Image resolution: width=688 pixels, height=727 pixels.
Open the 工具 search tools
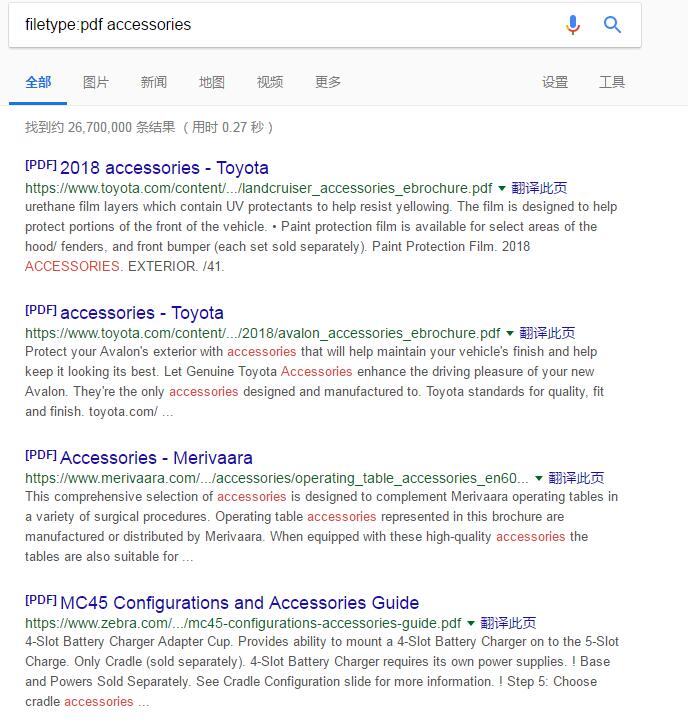pos(612,83)
